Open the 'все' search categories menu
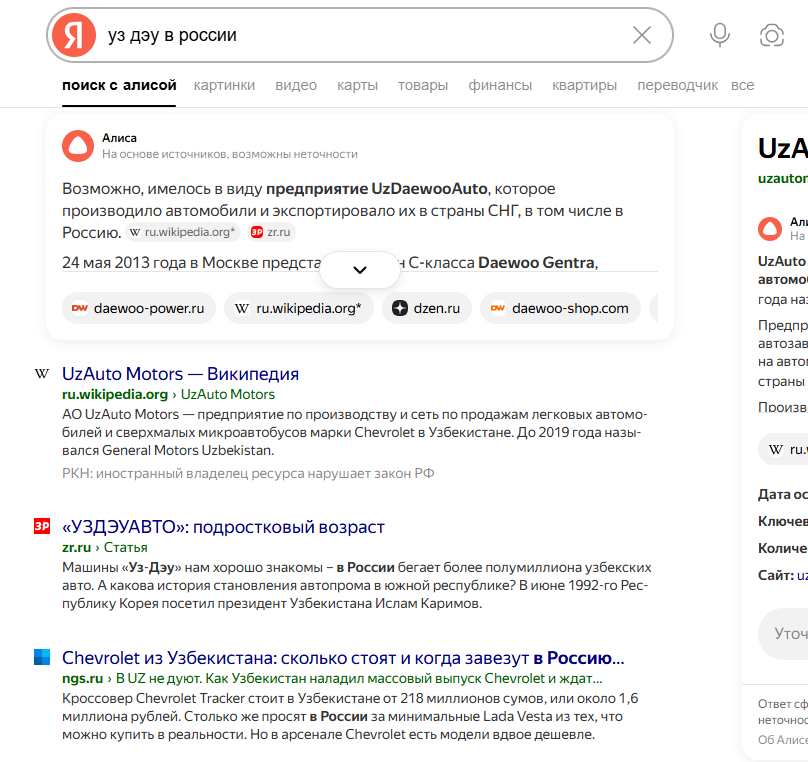Image resolution: width=808 pixels, height=762 pixels. click(x=742, y=85)
